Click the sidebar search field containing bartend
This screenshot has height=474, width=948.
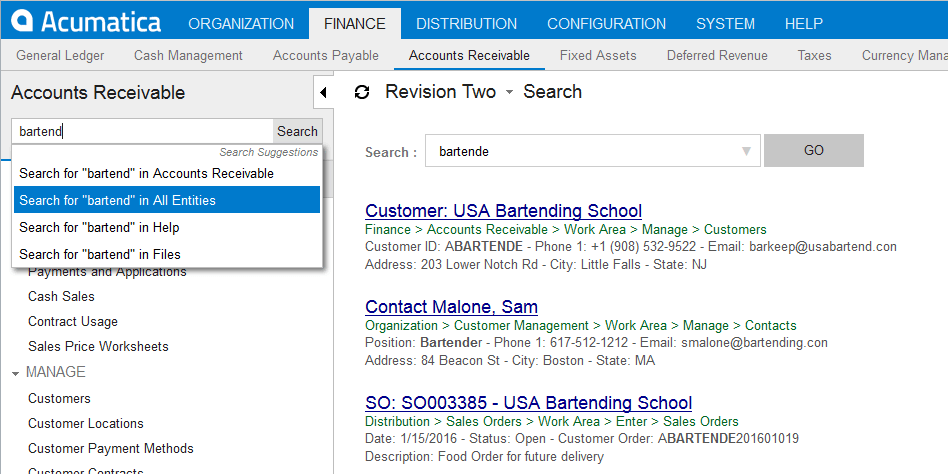[143, 131]
